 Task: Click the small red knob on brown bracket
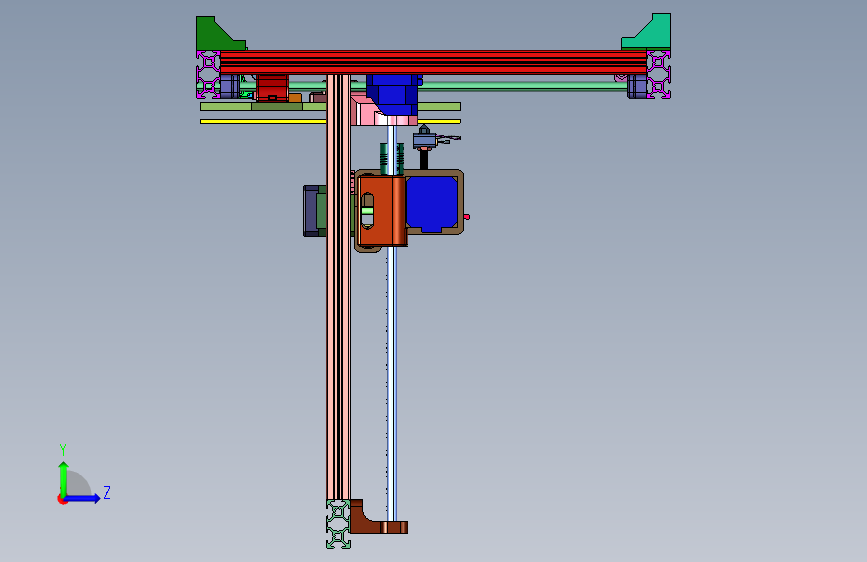point(467,217)
